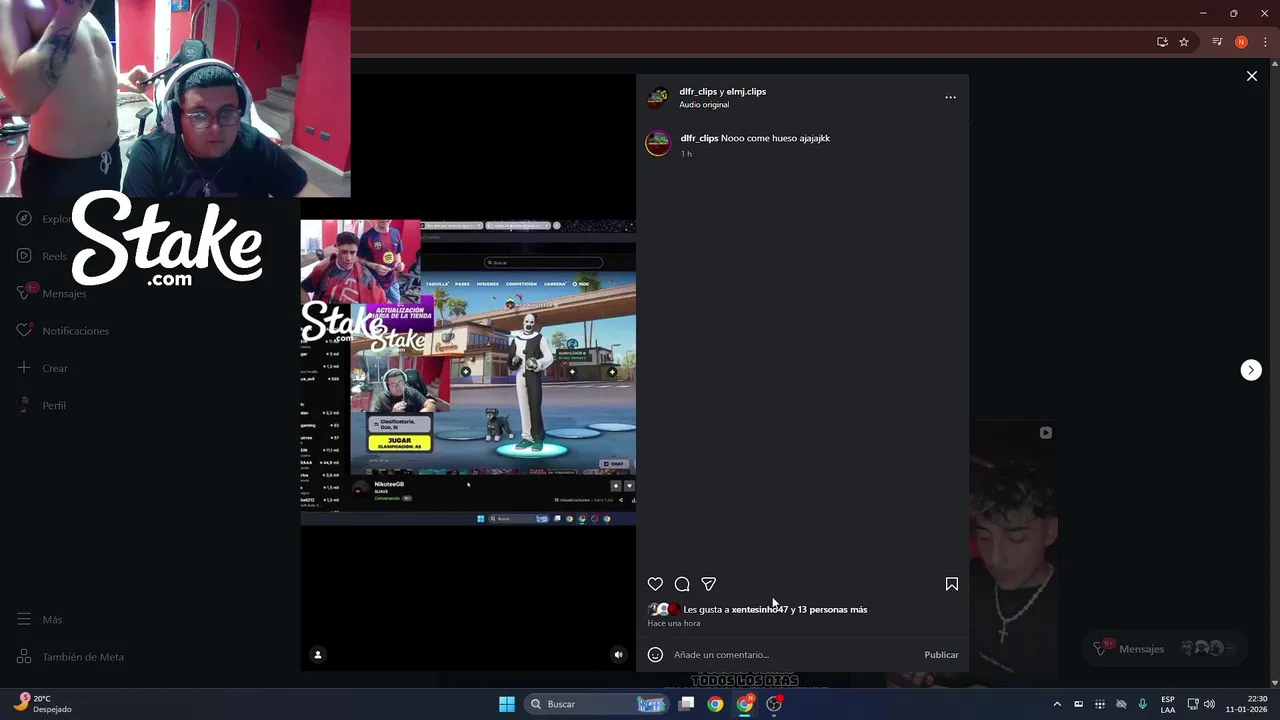Click the Notificaciones heart icon
This screenshot has width=1280, height=720.
point(24,331)
